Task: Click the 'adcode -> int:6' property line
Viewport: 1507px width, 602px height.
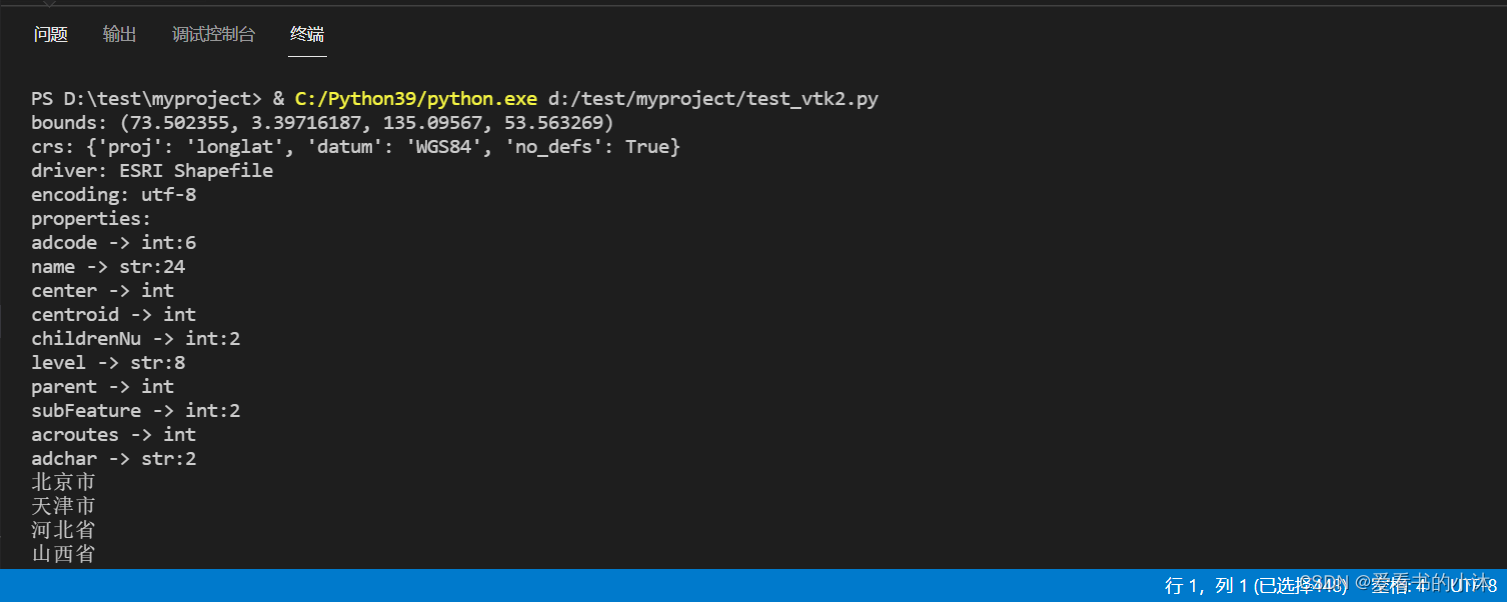Action: [x=114, y=243]
